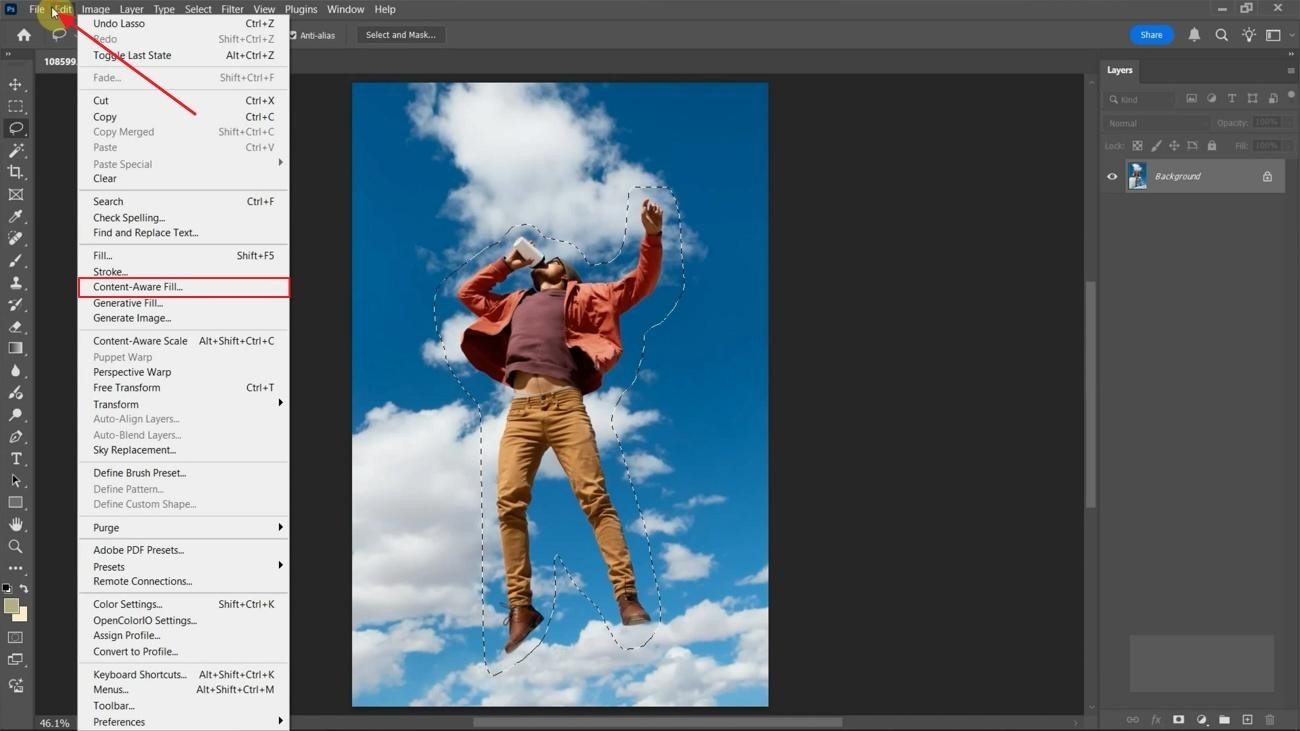Open the Filter menu
This screenshot has height=731, width=1300.
(x=232, y=9)
